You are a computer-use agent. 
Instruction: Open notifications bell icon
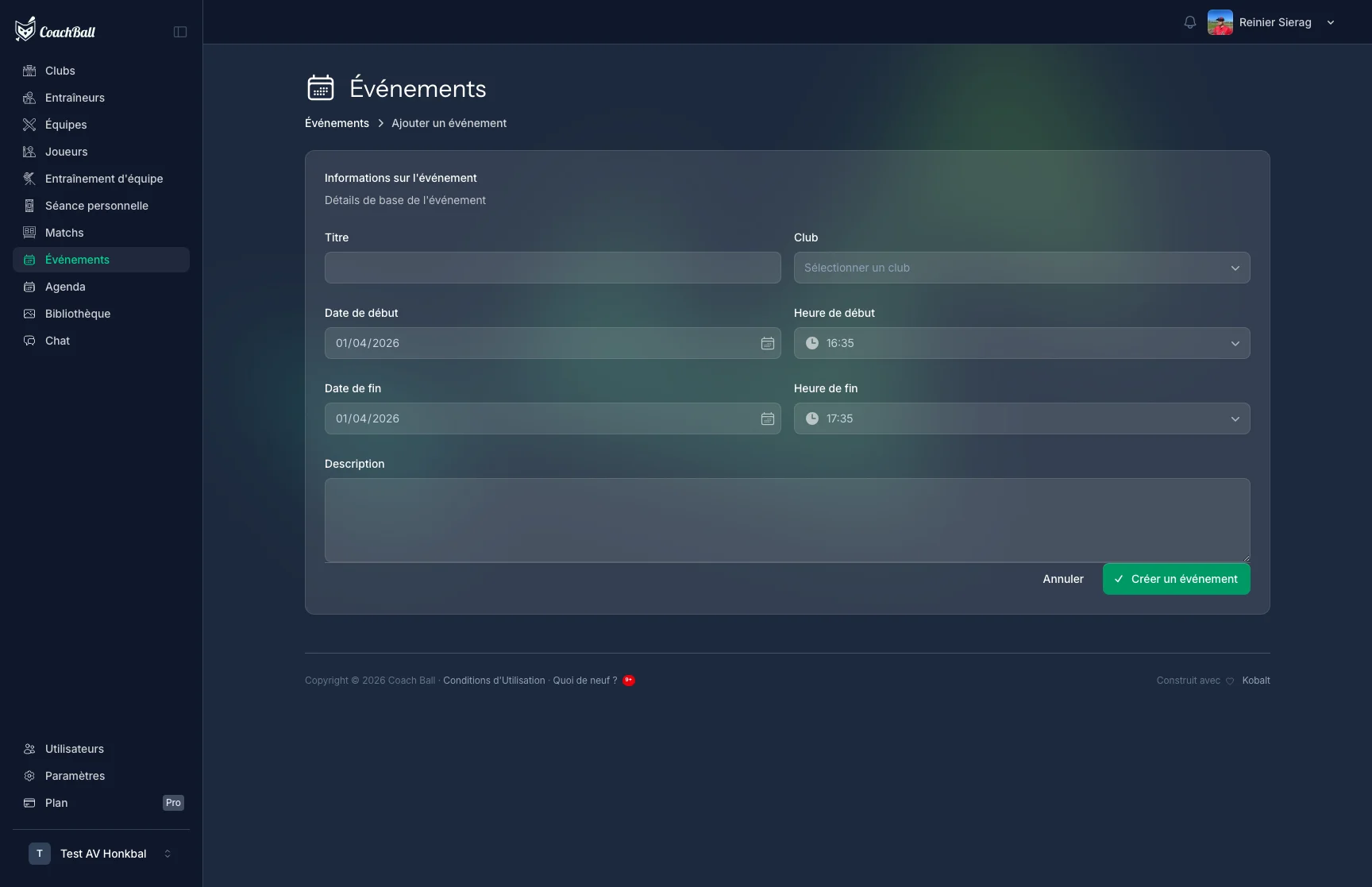pyautogui.click(x=1189, y=22)
